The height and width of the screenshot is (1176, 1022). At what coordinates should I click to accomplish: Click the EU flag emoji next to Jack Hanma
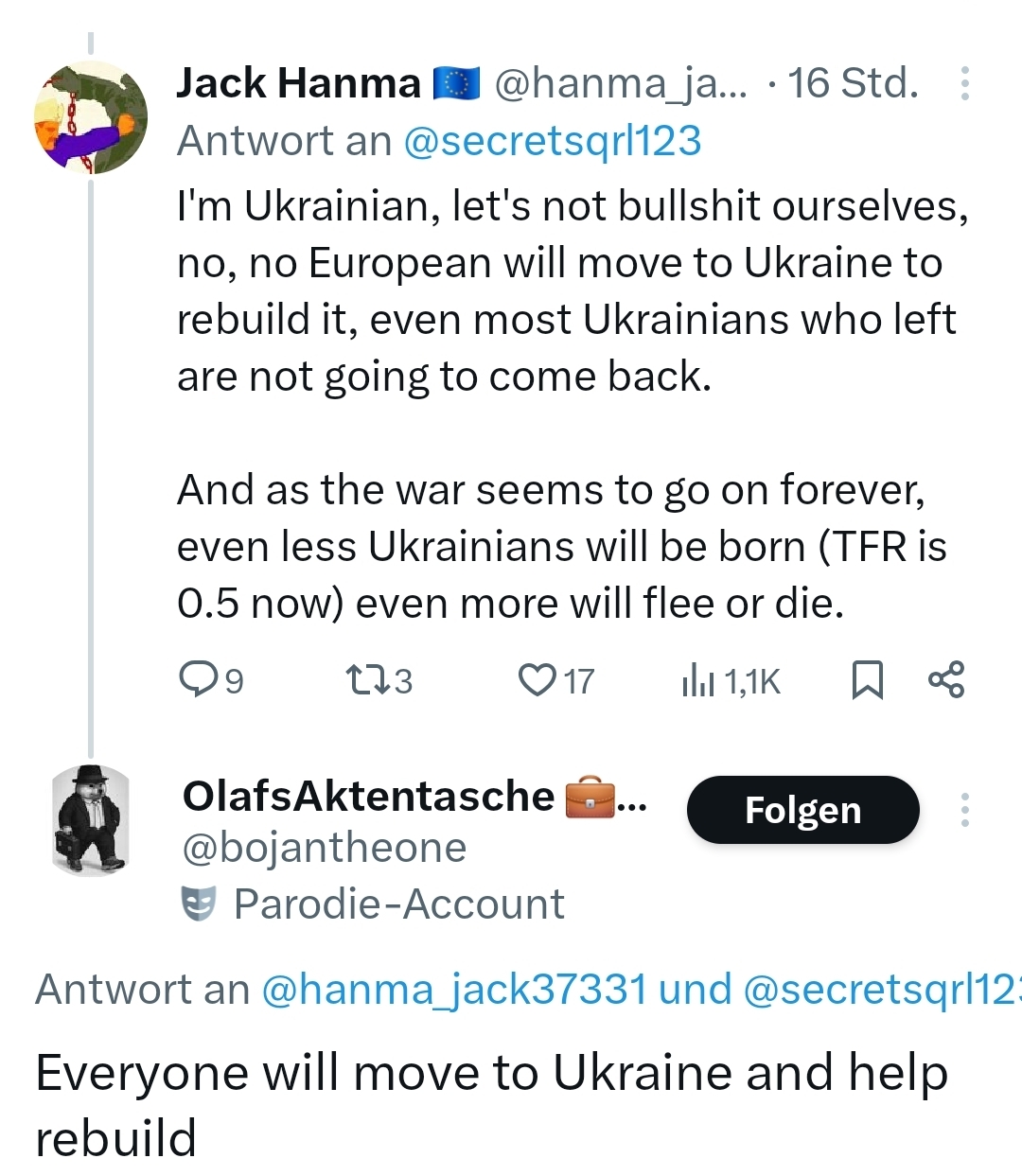(x=456, y=83)
